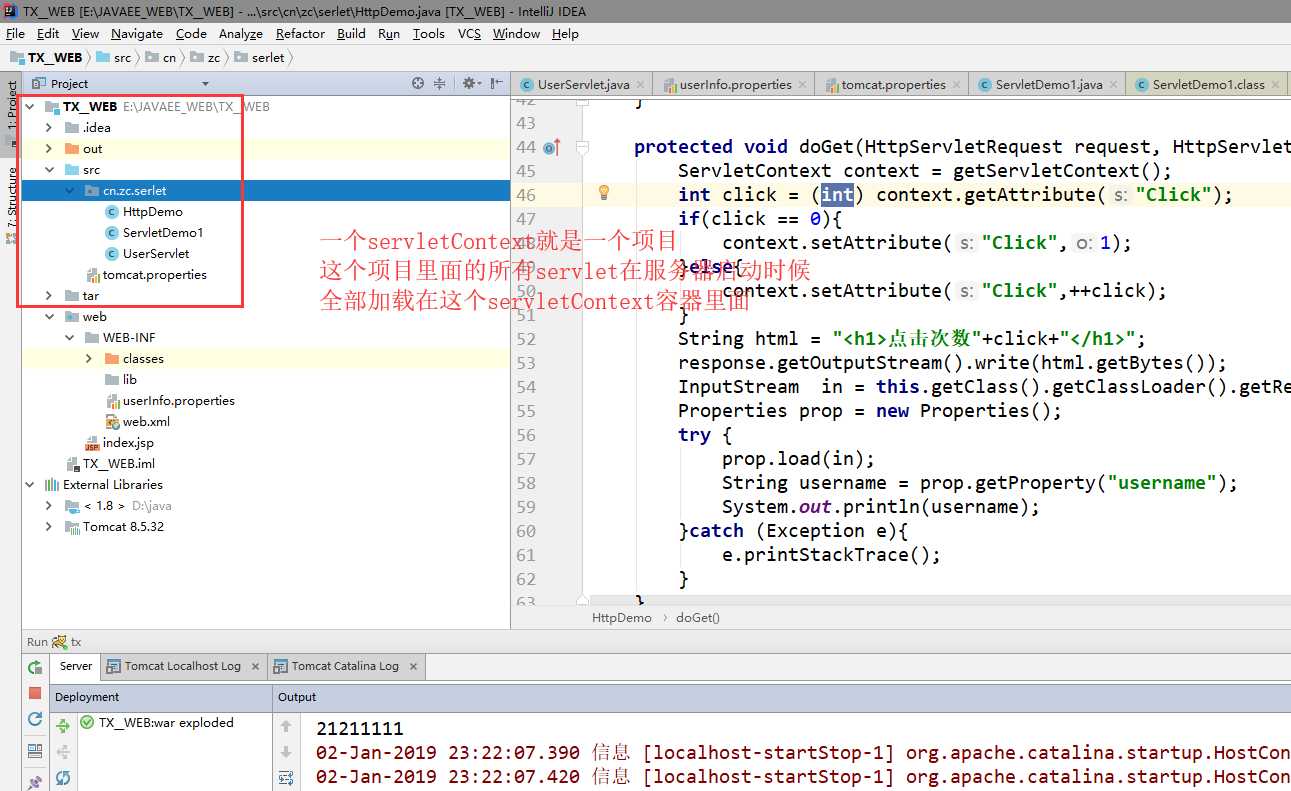Viewport: 1291px width, 791px height.
Task: Select TX_WEB.iml file in project tree
Action: [x=119, y=464]
